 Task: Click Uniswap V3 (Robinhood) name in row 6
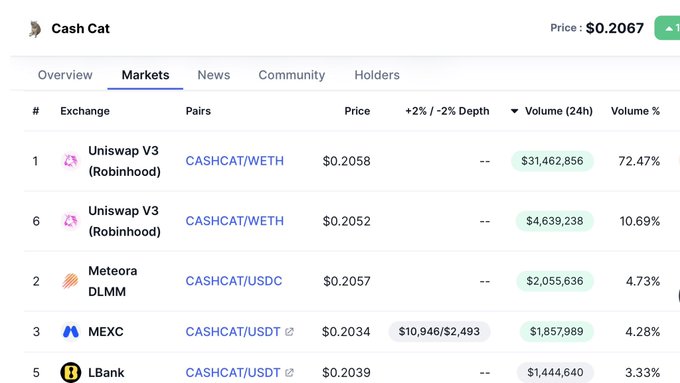pos(124,221)
